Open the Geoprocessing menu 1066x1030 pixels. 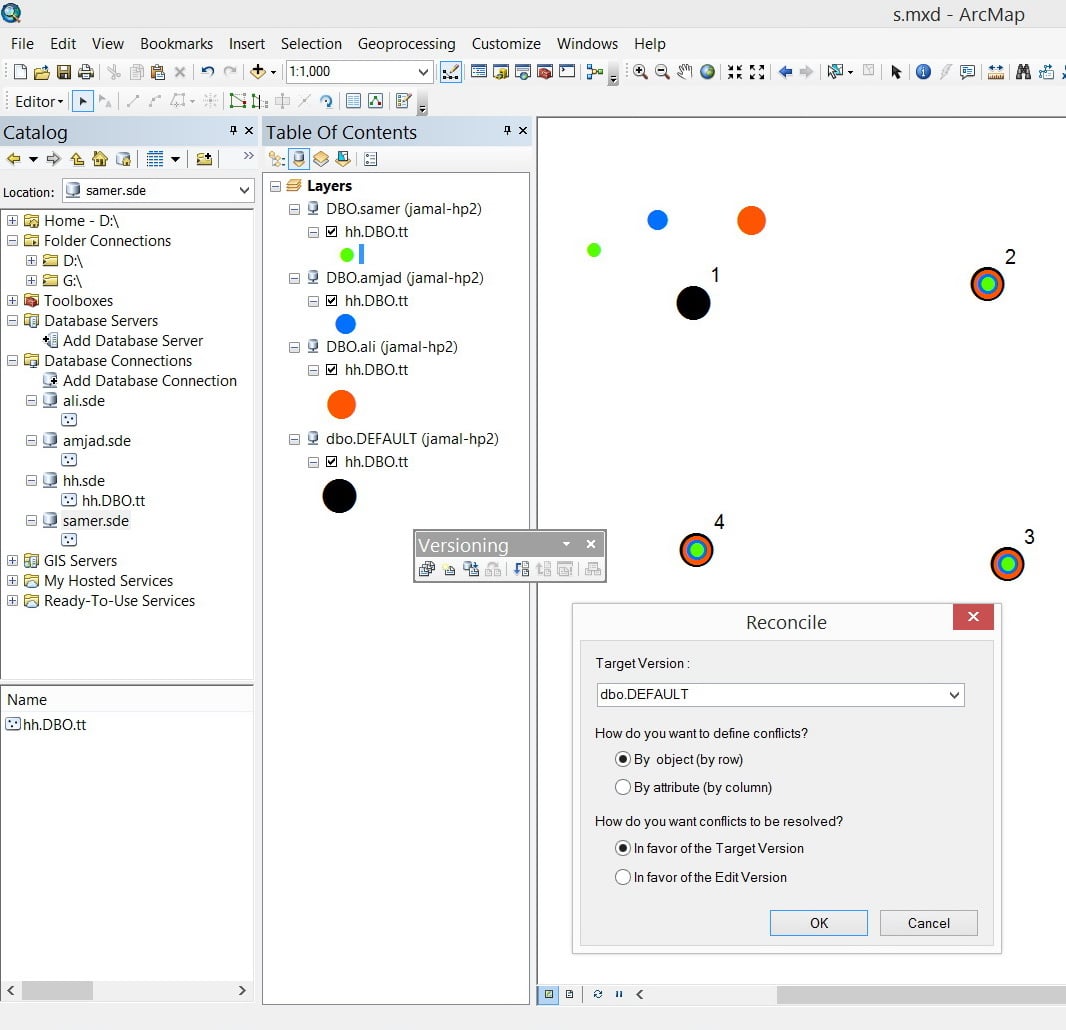(x=407, y=44)
